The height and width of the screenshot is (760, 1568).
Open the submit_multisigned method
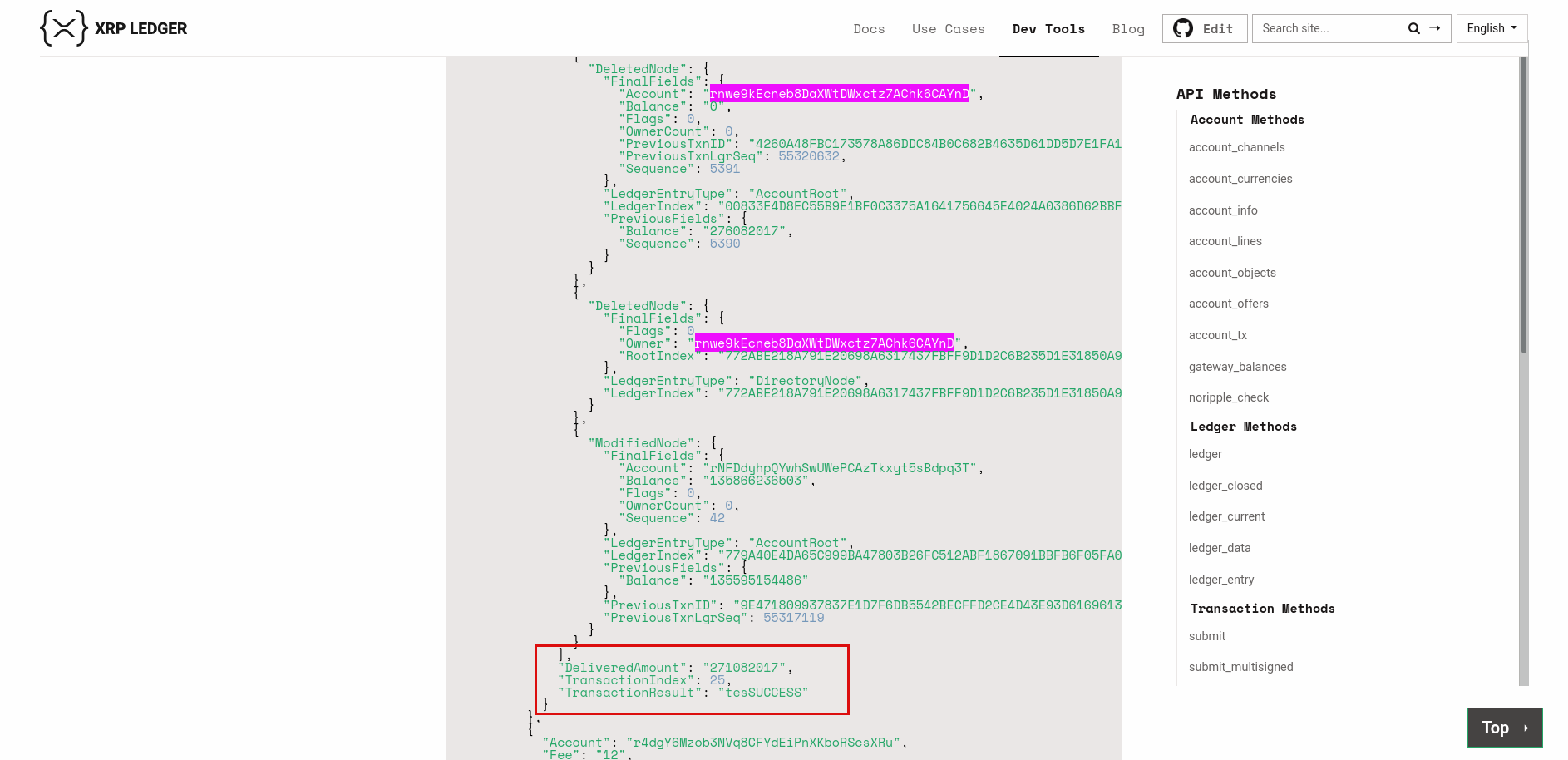pos(1241,667)
